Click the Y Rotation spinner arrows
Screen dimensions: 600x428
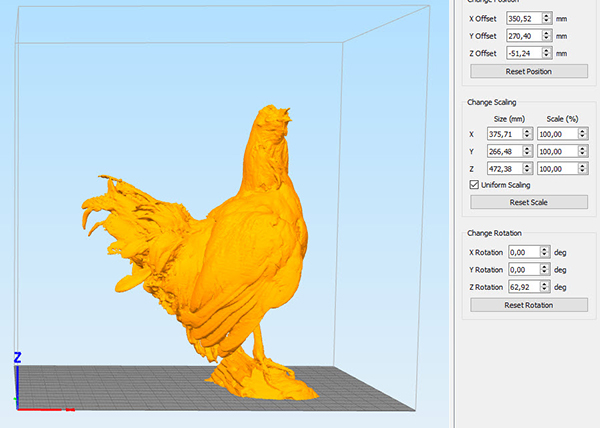(x=546, y=270)
